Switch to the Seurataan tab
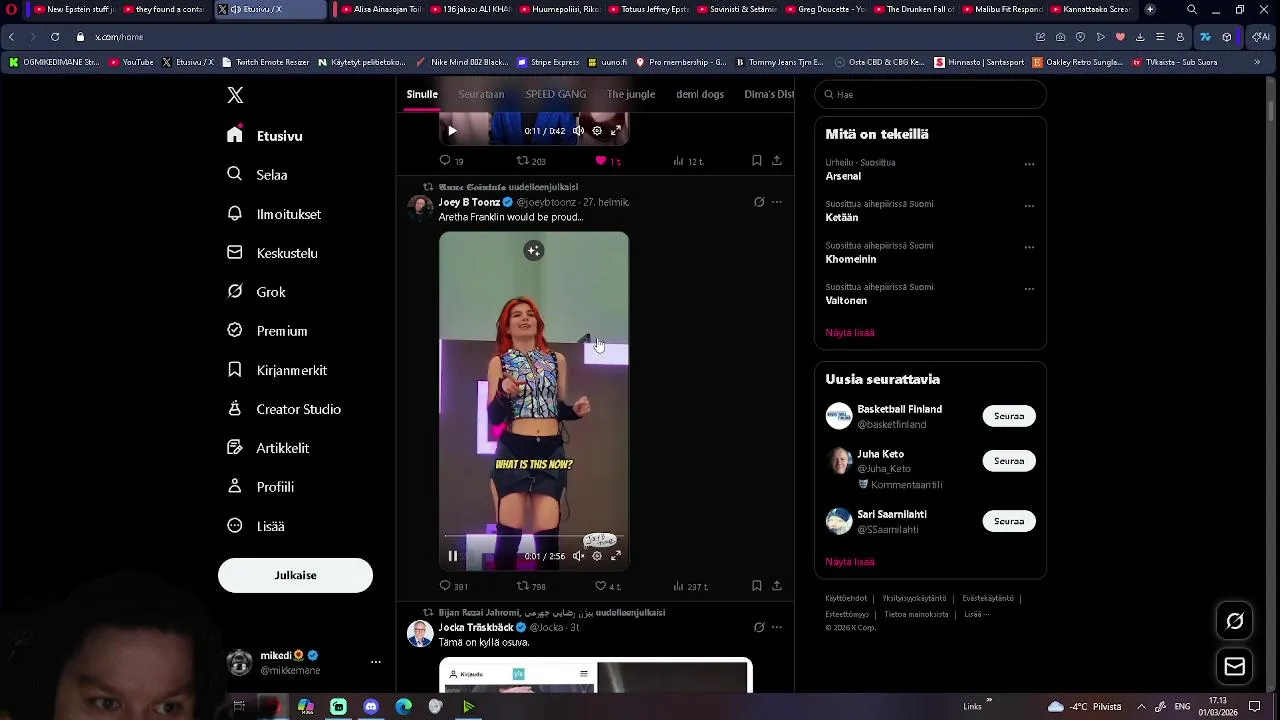Viewport: 1280px width, 720px height. [x=481, y=94]
